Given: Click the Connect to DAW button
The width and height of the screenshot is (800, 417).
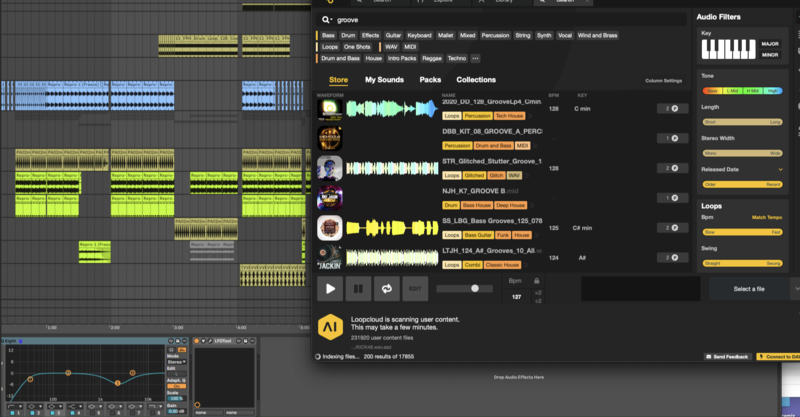Looking at the screenshot, I should click(779, 357).
